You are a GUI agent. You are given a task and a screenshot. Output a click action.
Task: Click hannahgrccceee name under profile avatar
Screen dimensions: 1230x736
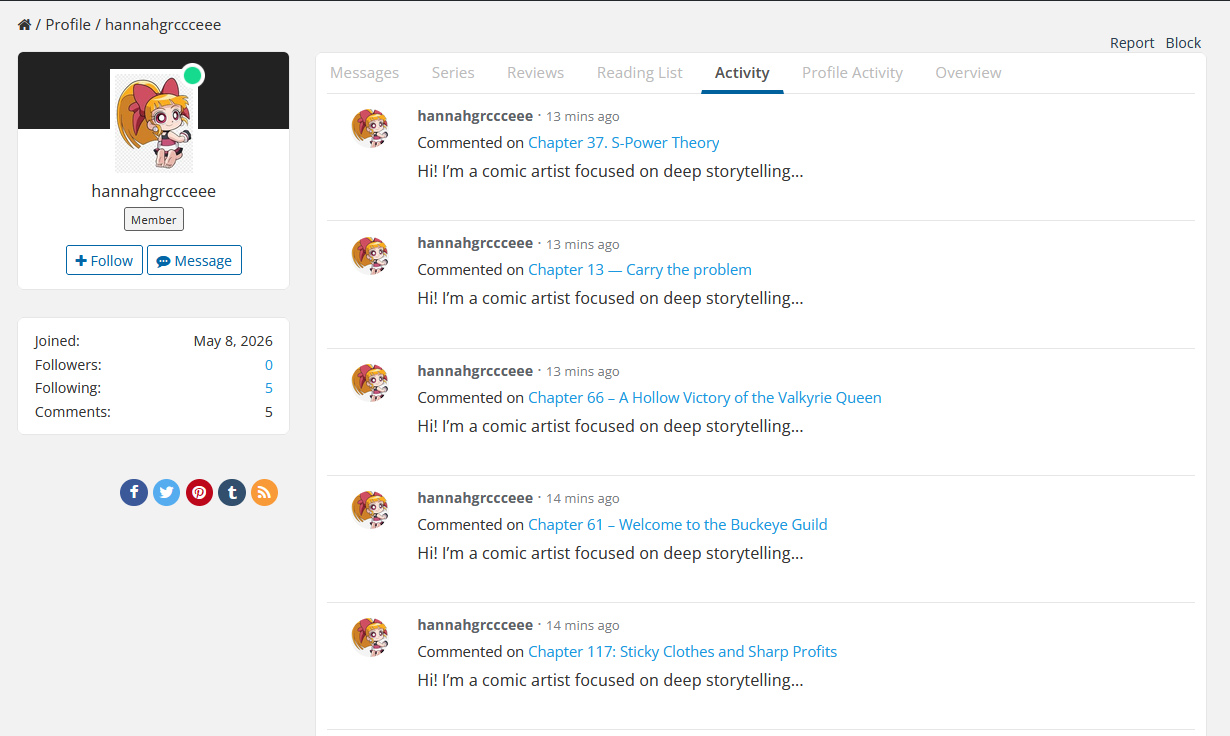point(154,191)
